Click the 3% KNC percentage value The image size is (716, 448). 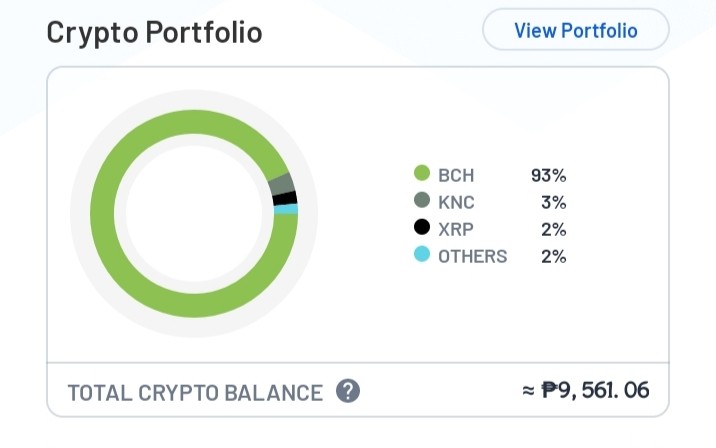pyautogui.click(x=554, y=202)
